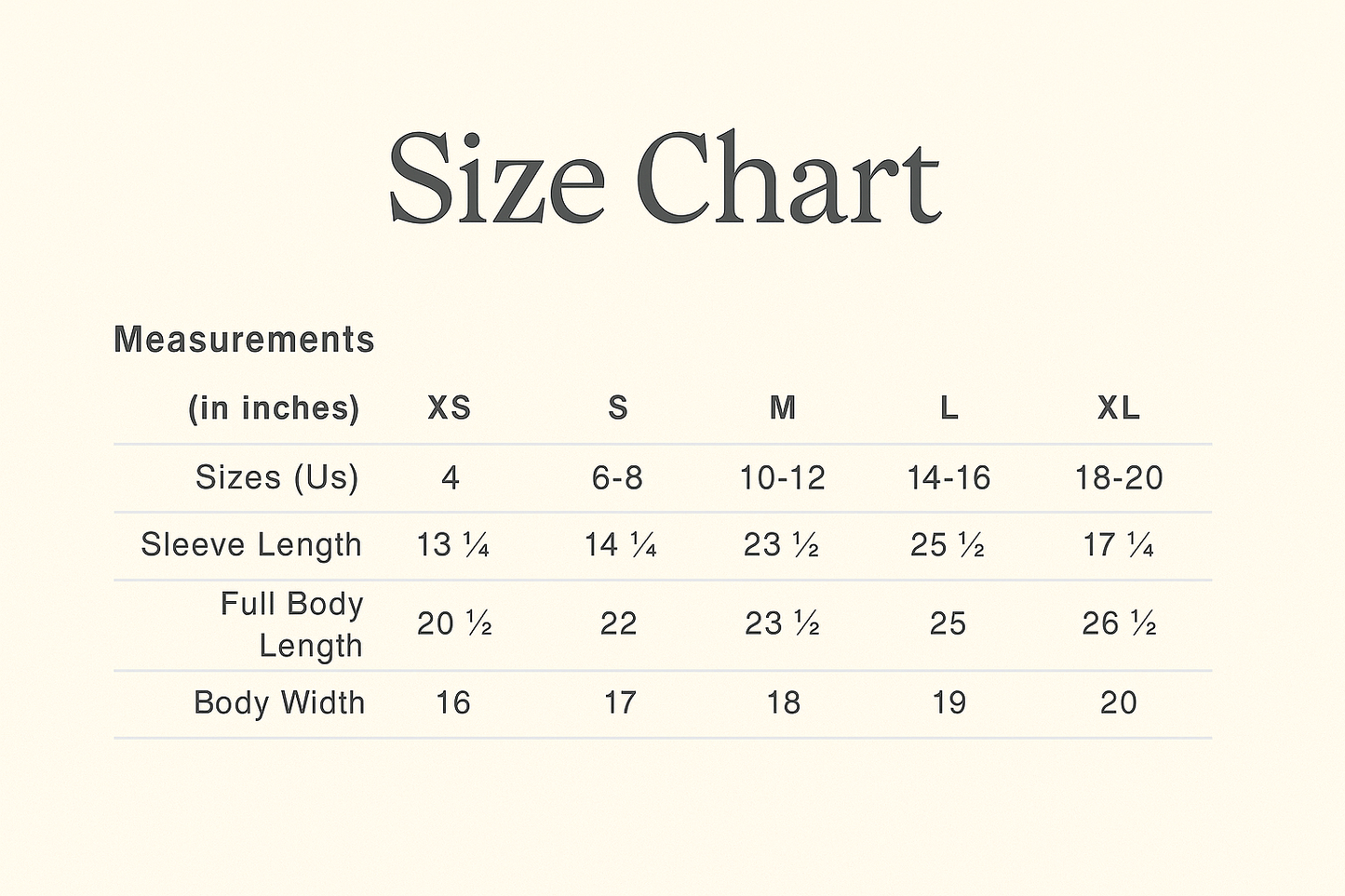Click the 26 ½ full body length value
The width and height of the screenshot is (1345, 896).
click(1119, 623)
